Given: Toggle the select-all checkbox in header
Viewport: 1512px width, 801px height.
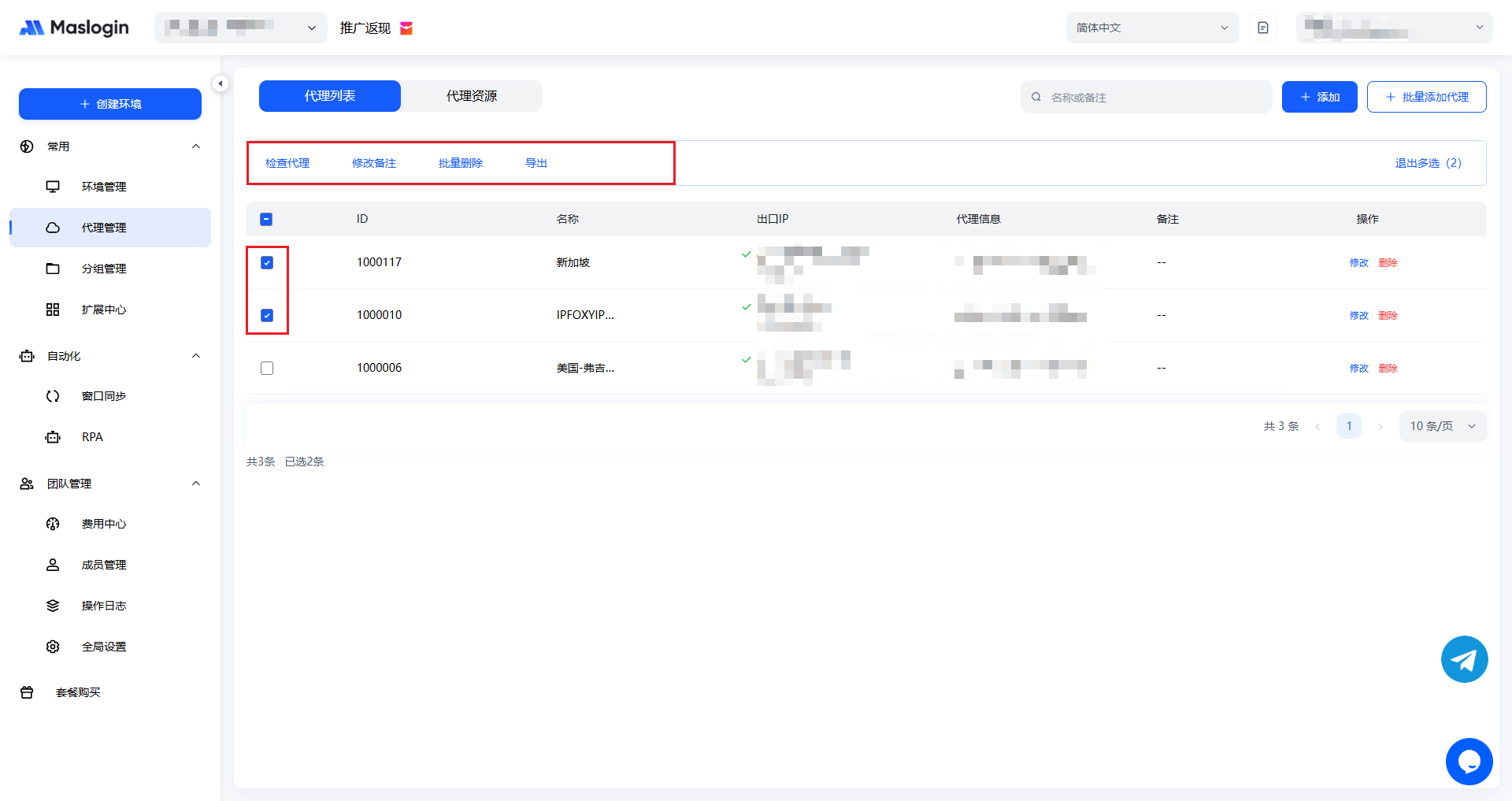Looking at the screenshot, I should [266, 219].
